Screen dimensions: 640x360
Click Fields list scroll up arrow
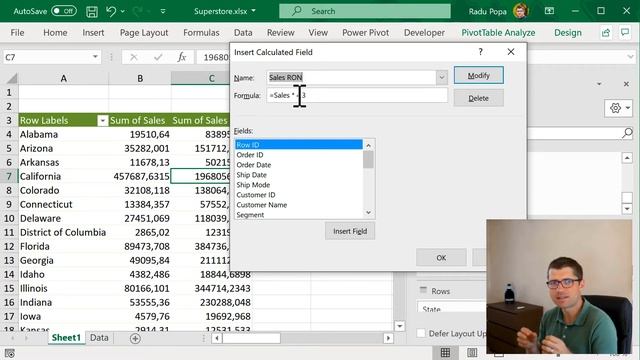coord(368,145)
